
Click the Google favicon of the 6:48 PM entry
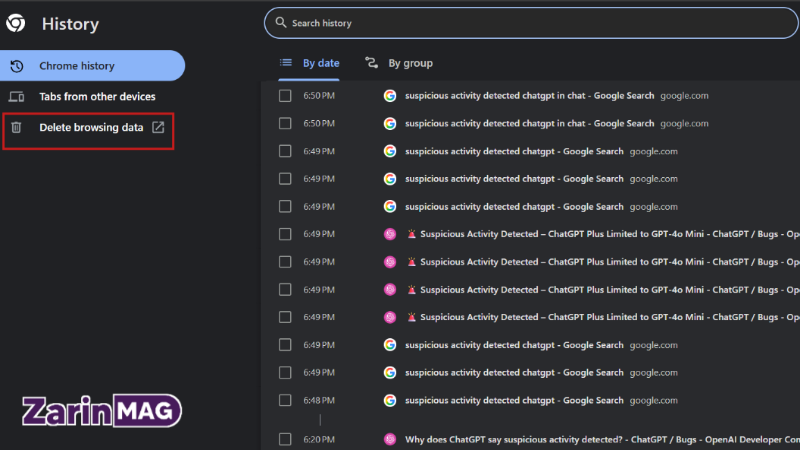(x=390, y=401)
